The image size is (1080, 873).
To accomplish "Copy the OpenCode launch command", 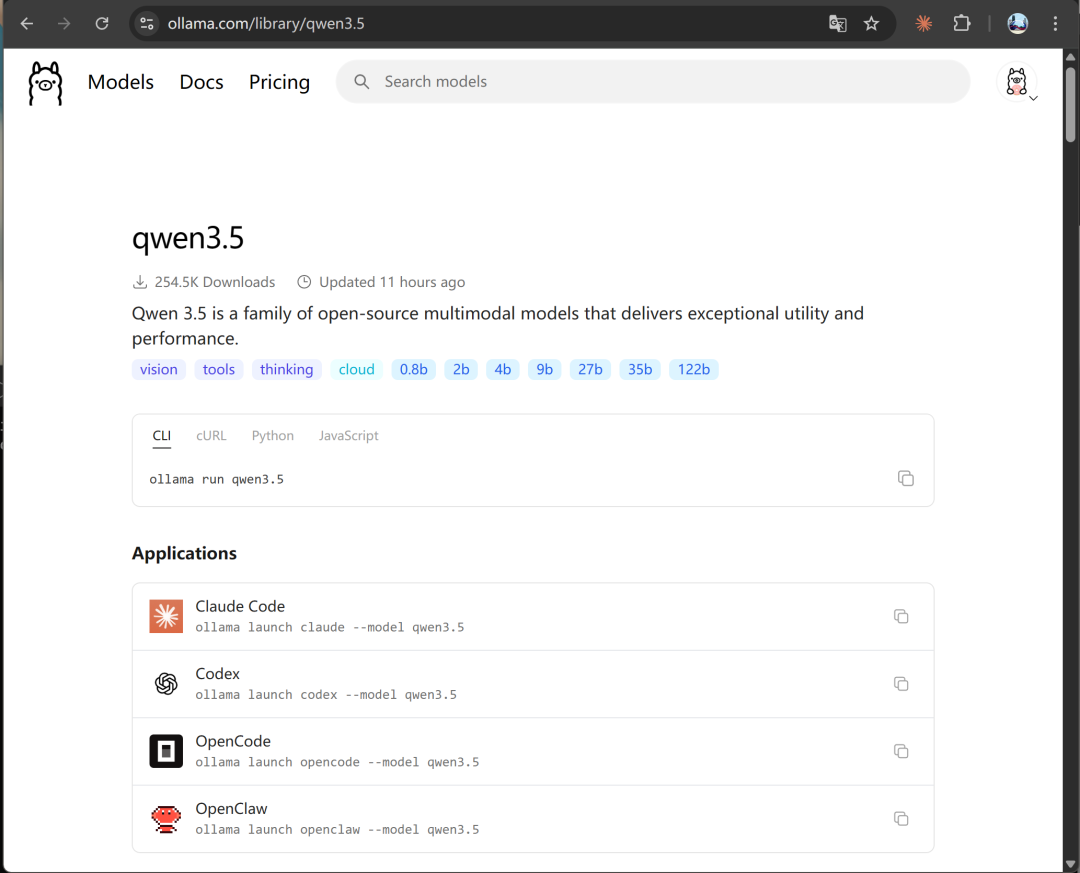I will [x=901, y=751].
